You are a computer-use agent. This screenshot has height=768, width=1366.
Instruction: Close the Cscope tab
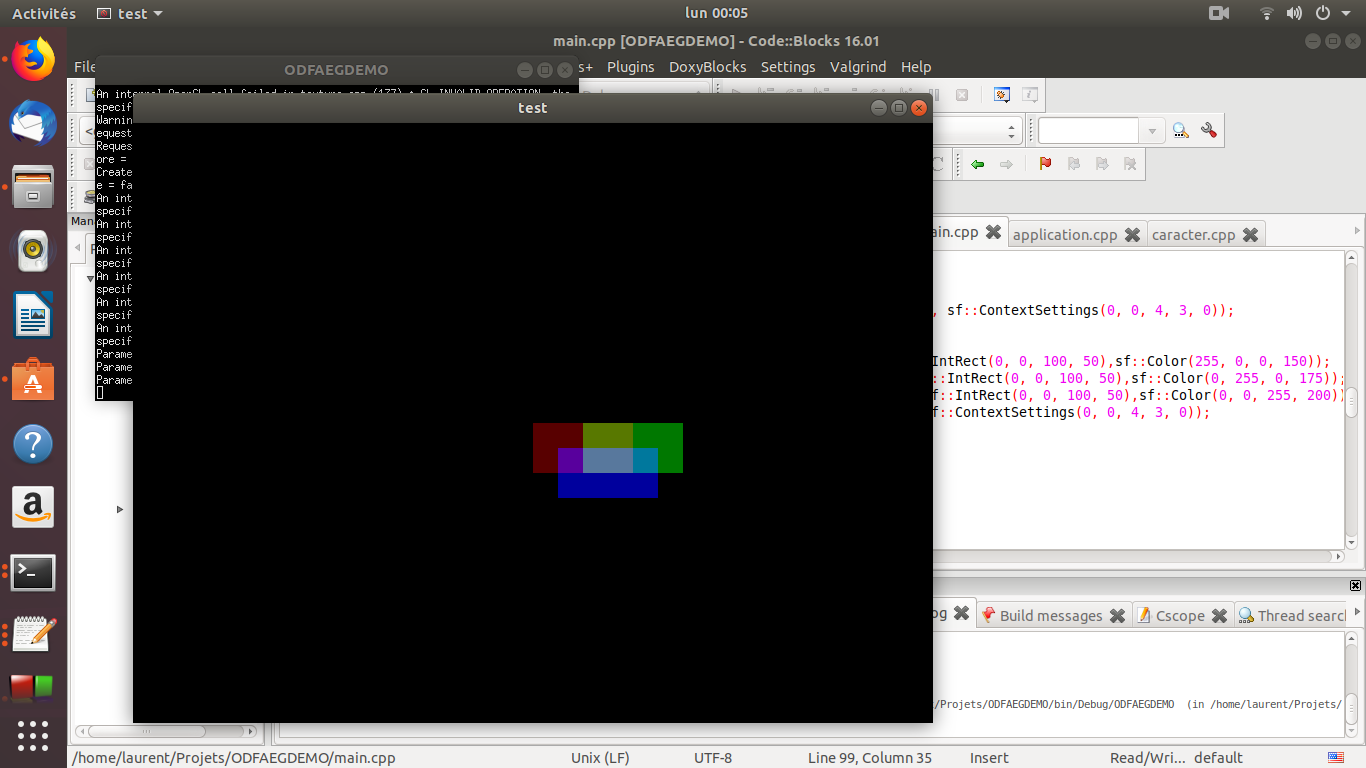(x=1219, y=616)
